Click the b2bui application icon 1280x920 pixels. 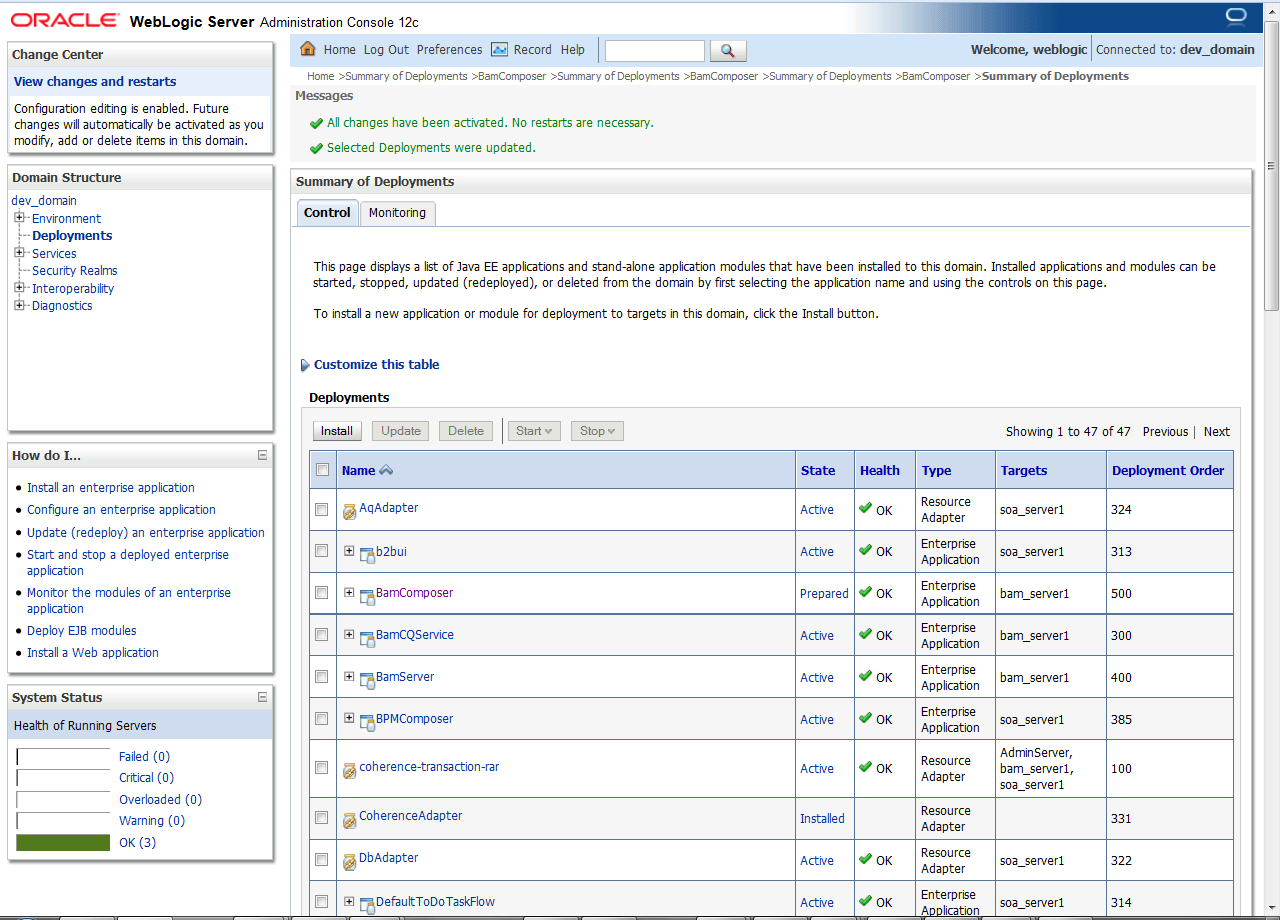pyautogui.click(x=367, y=555)
